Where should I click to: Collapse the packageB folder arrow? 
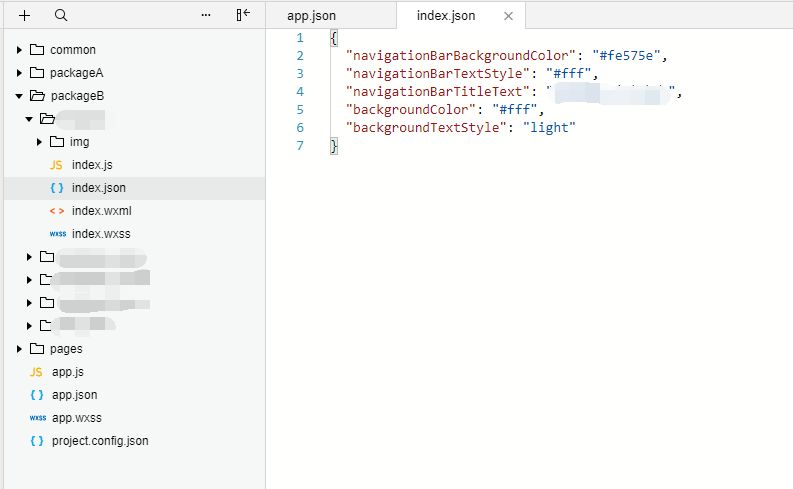[x=19, y=96]
